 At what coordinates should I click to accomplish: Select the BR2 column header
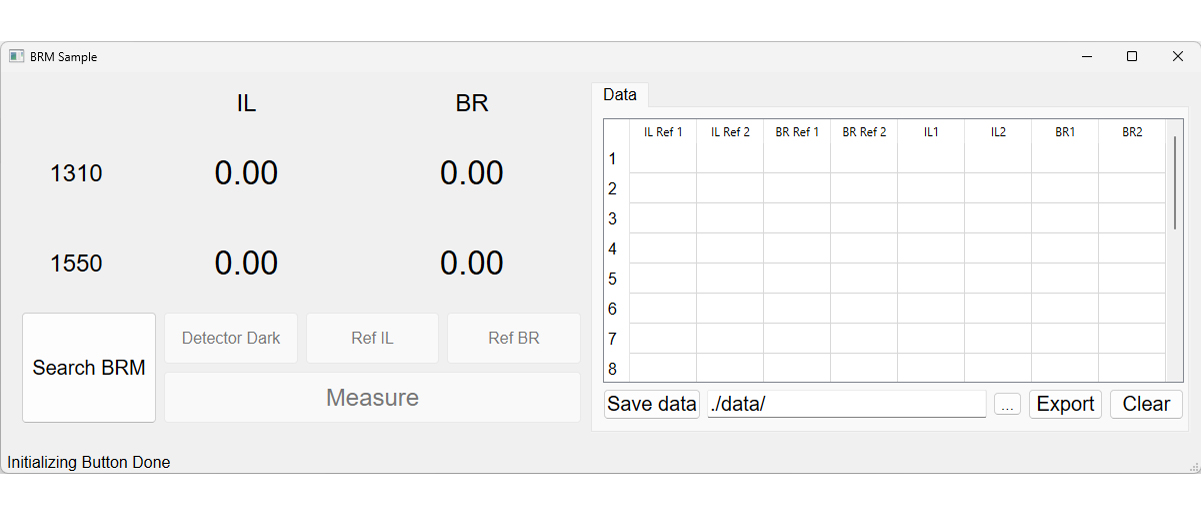[x=1132, y=132]
